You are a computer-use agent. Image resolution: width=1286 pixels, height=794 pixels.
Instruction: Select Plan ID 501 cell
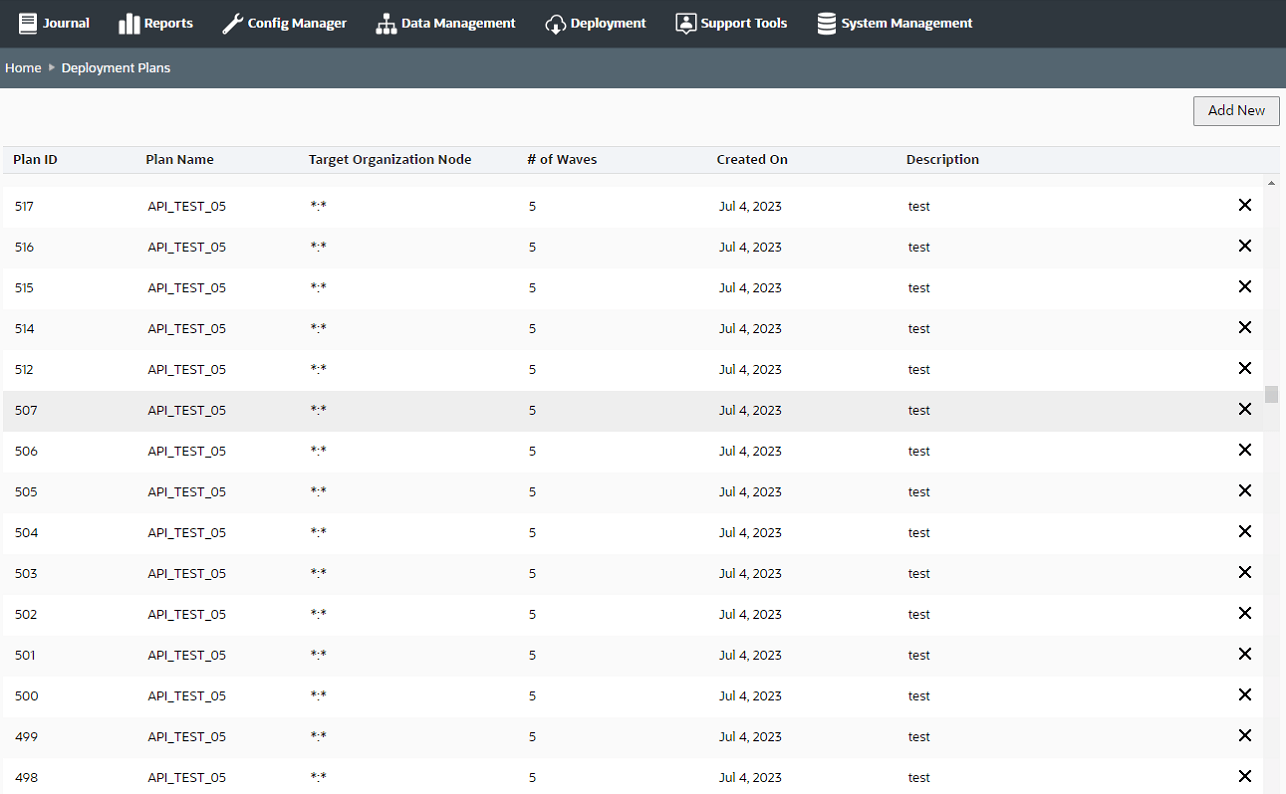coord(25,656)
